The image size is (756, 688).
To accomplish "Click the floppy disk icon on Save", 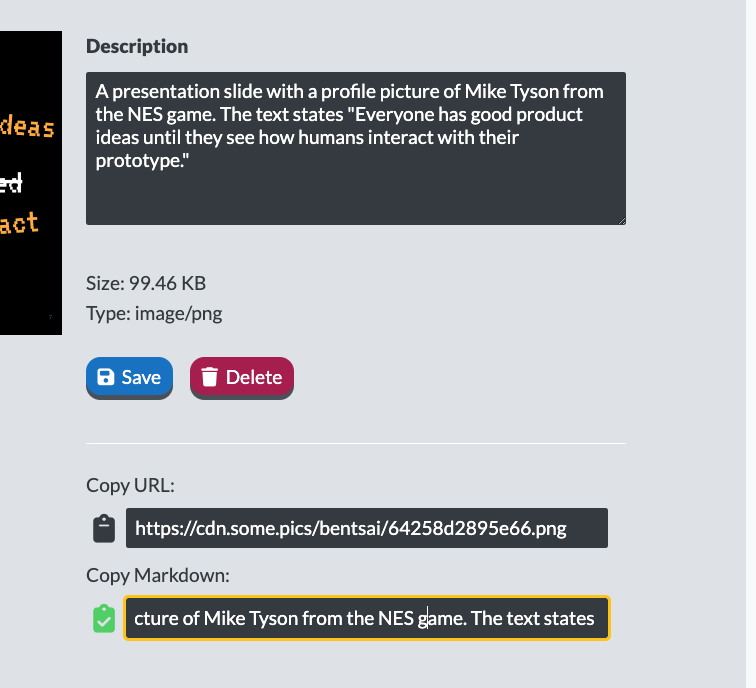I will click(x=106, y=377).
